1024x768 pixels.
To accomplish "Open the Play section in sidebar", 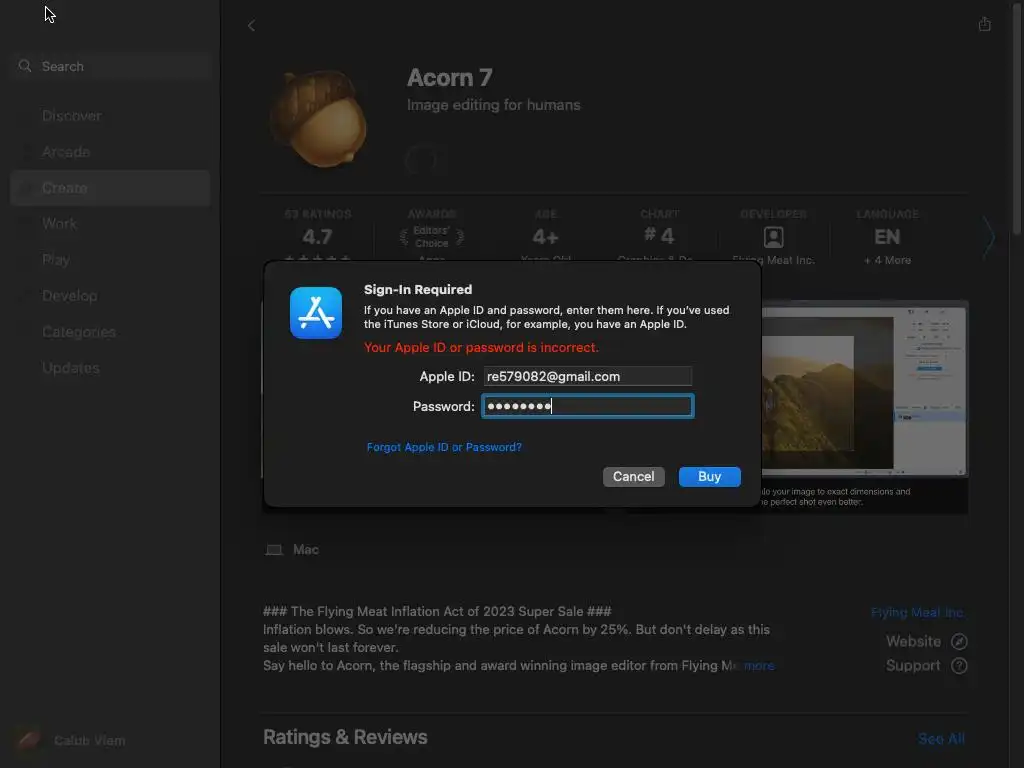I will pos(56,260).
